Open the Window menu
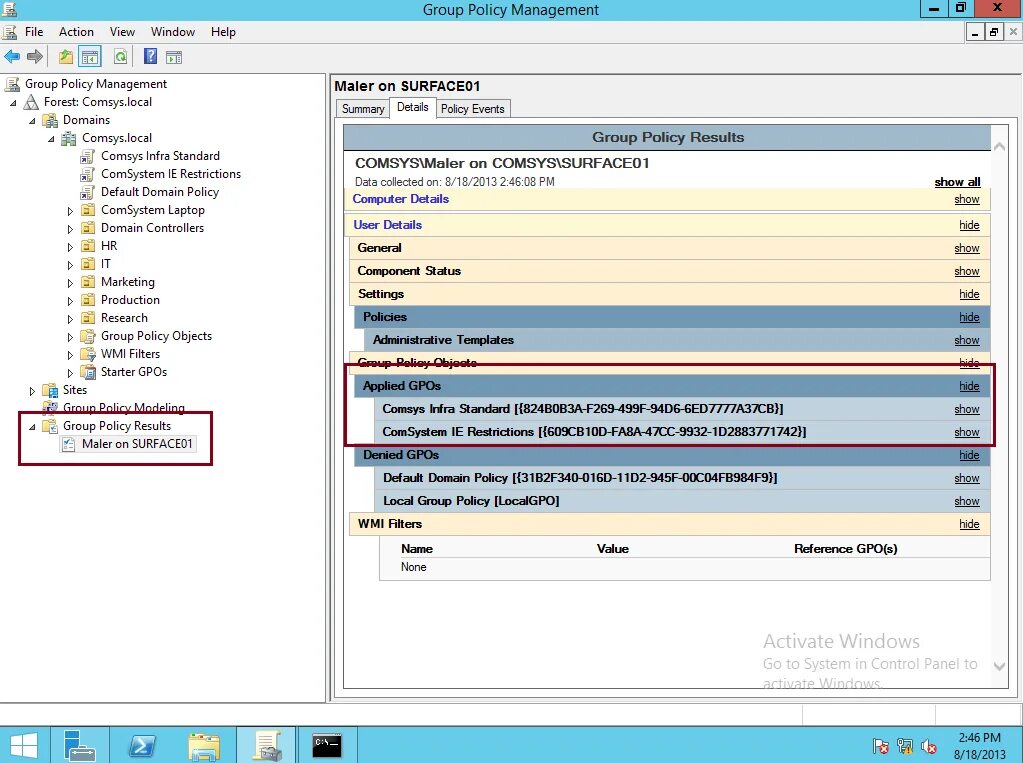1023x763 pixels. point(173,32)
